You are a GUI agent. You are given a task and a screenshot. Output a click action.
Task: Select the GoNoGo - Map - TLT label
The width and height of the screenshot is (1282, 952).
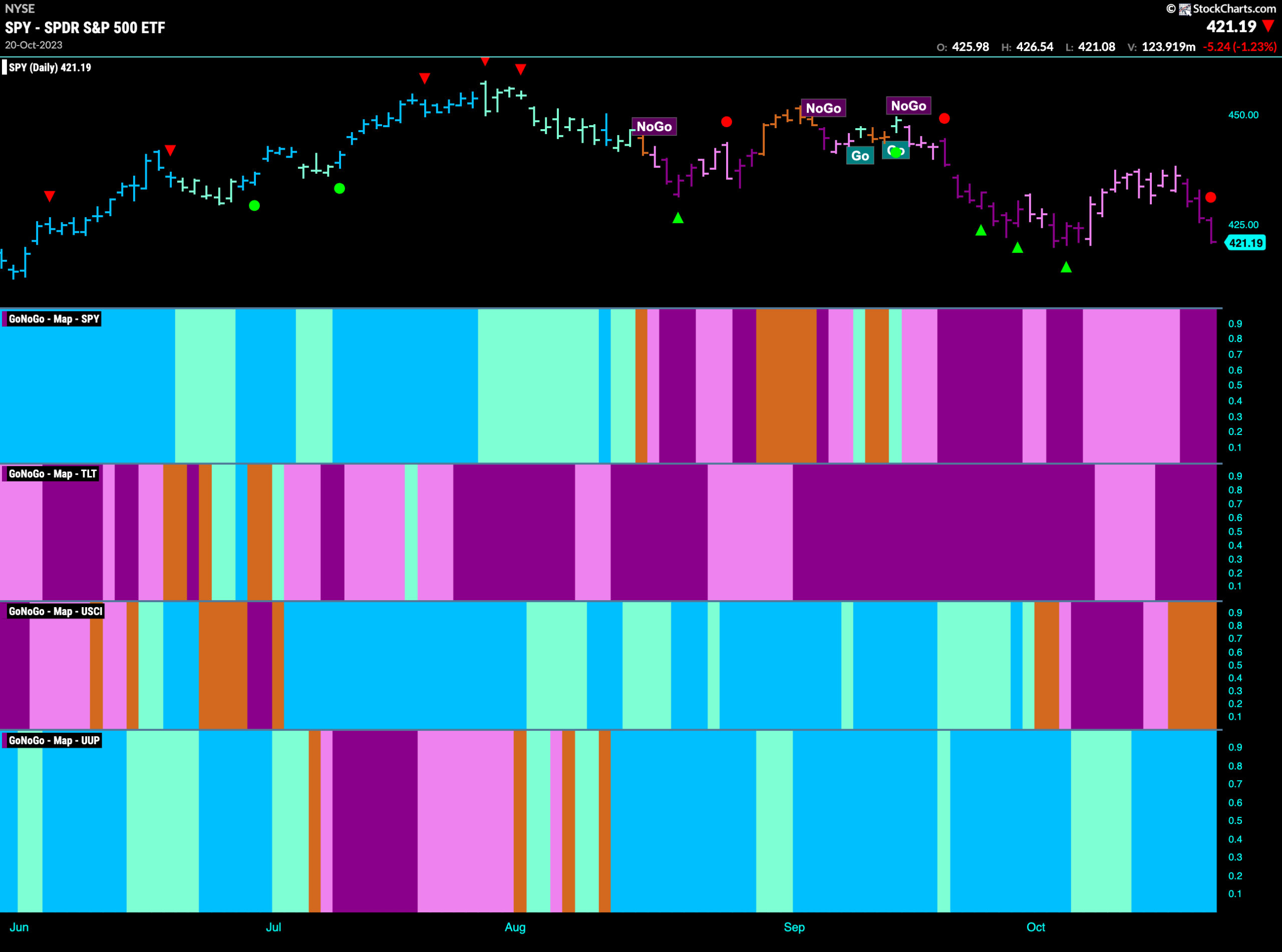pos(51,473)
